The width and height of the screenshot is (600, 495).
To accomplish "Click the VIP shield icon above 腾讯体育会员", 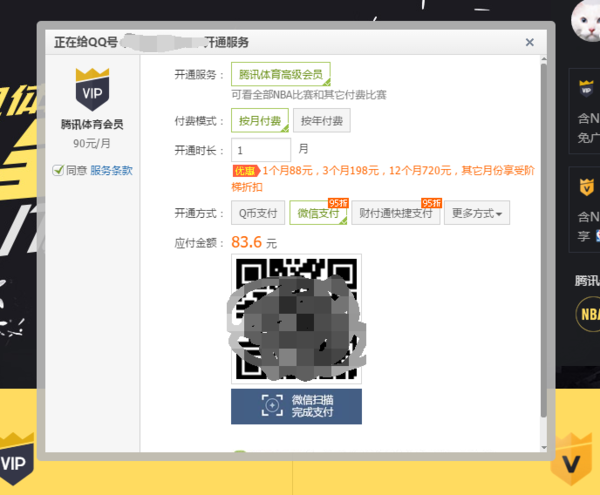I will 92,90.
